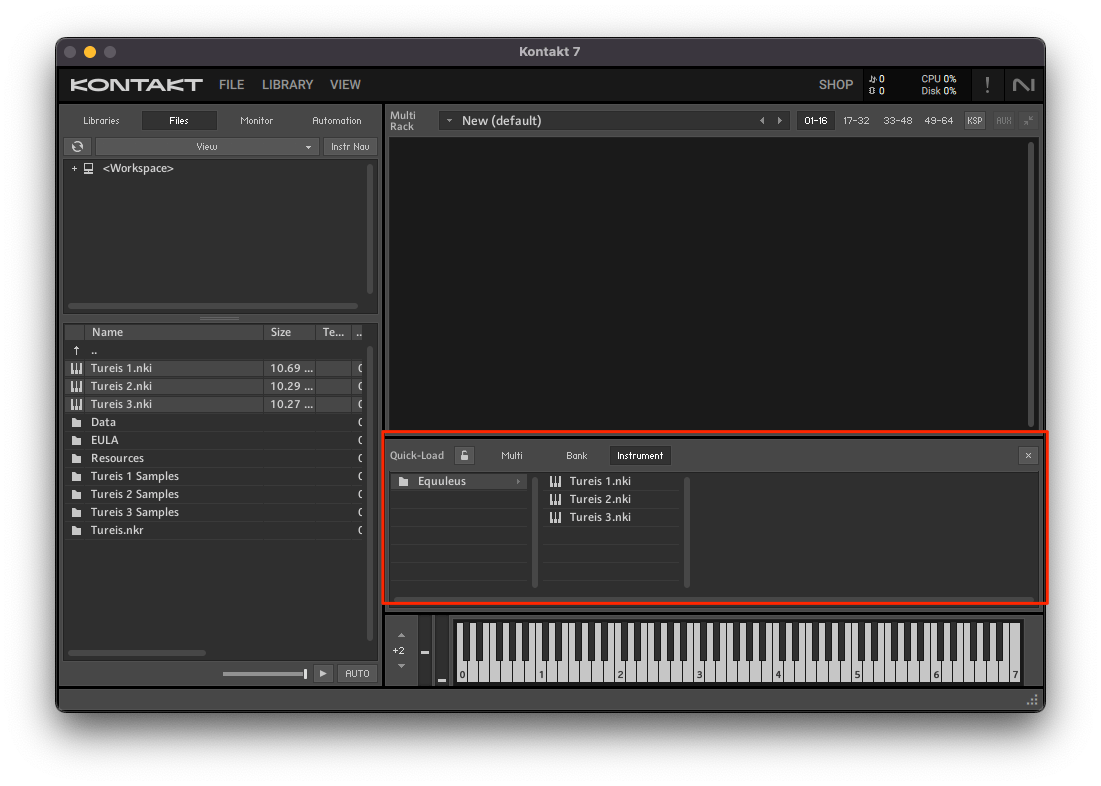Switch to the Automation tab
Viewport: 1101px width, 786px height.
(336, 121)
